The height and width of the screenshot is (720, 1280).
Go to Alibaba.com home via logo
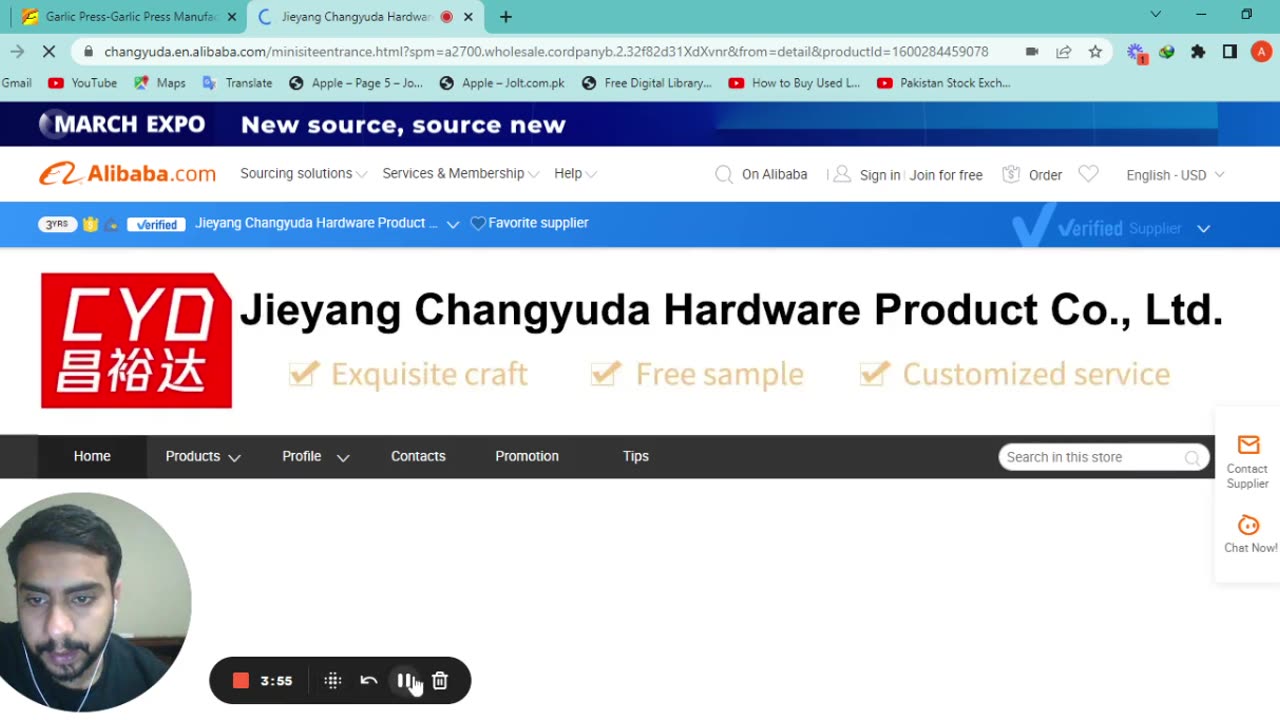pos(127,174)
